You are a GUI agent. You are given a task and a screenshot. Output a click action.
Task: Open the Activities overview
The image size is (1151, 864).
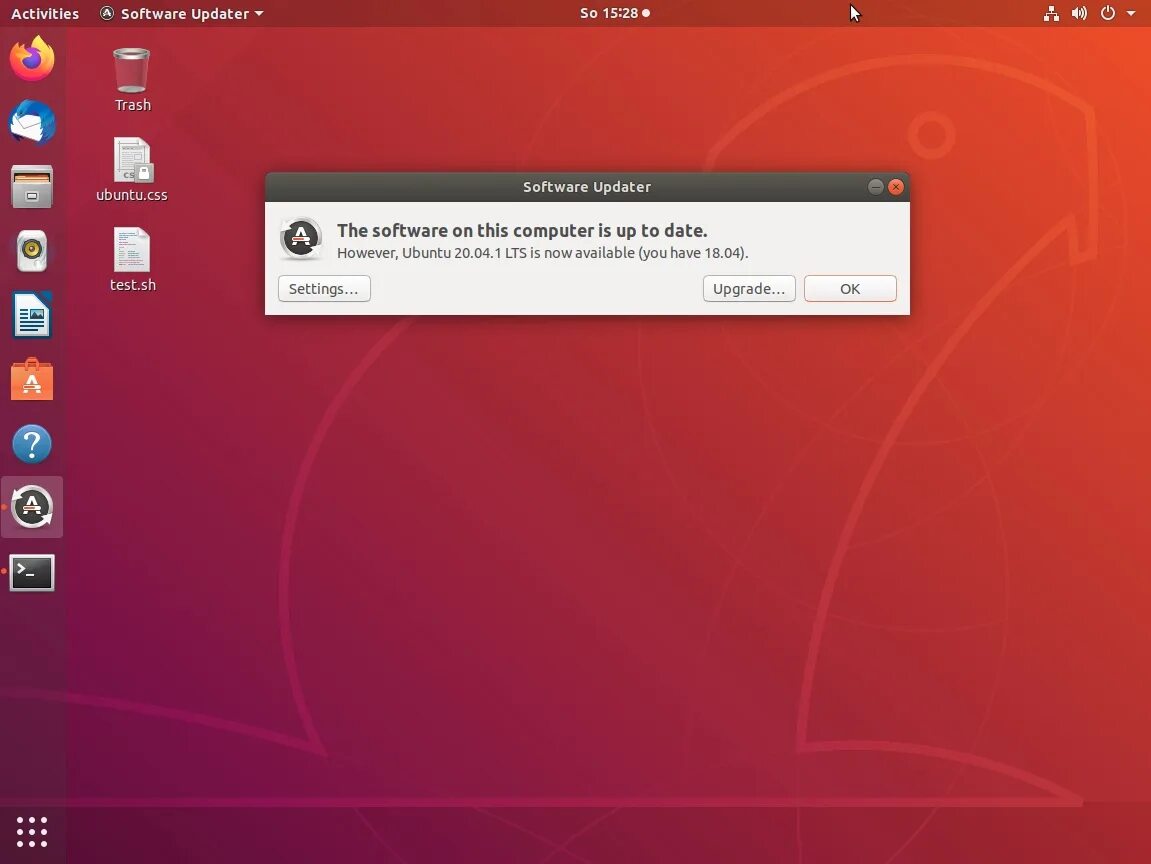pos(45,13)
